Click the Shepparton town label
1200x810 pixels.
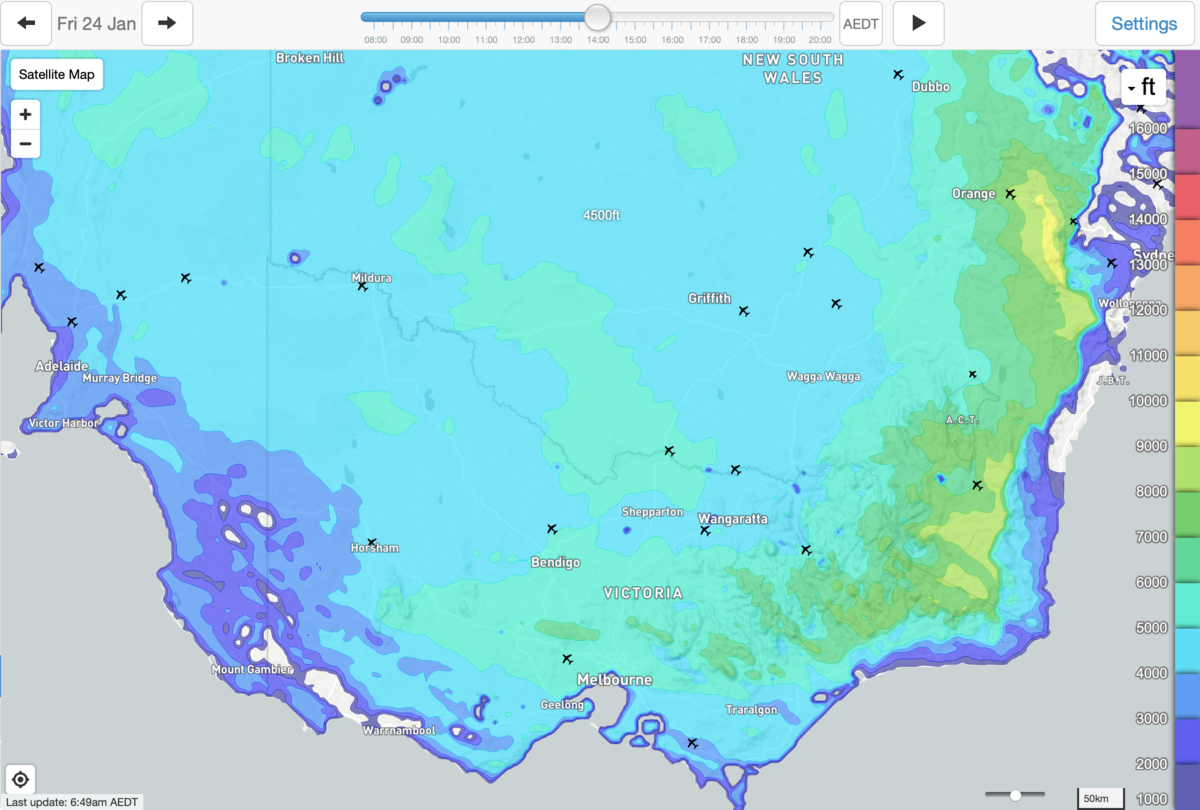pyautogui.click(x=652, y=512)
